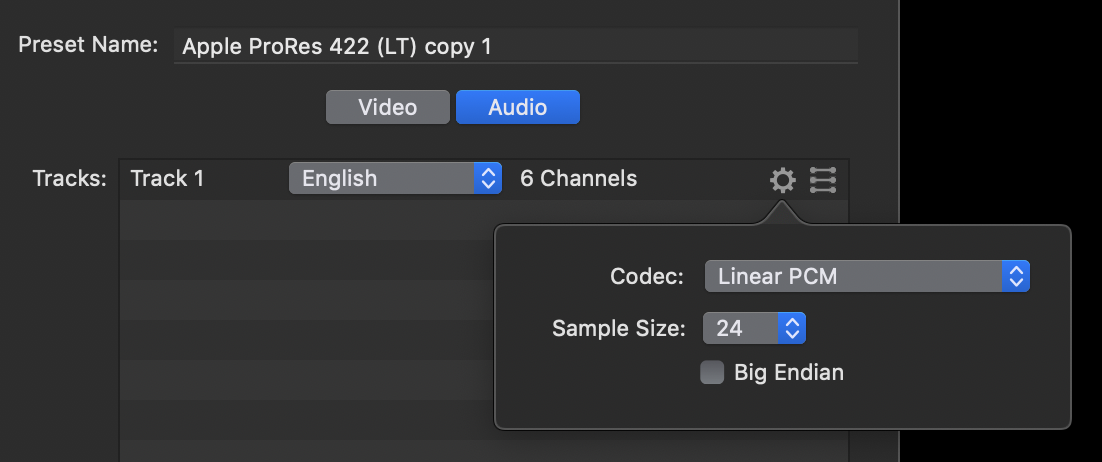
Task: Switch to the Video tab
Action: [x=388, y=107]
